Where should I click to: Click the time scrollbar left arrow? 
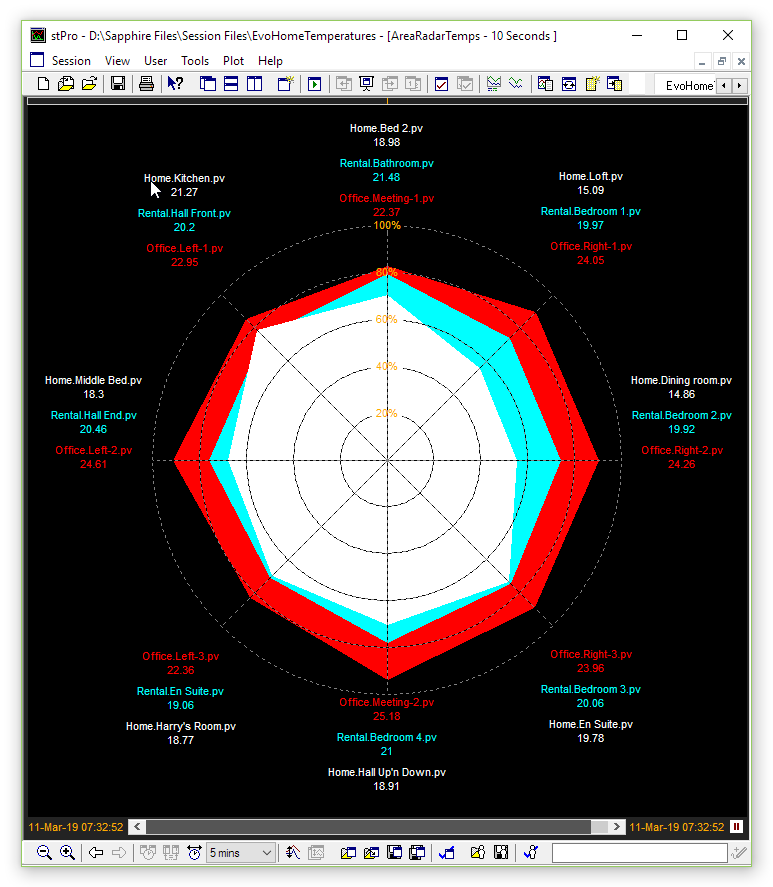click(x=137, y=826)
